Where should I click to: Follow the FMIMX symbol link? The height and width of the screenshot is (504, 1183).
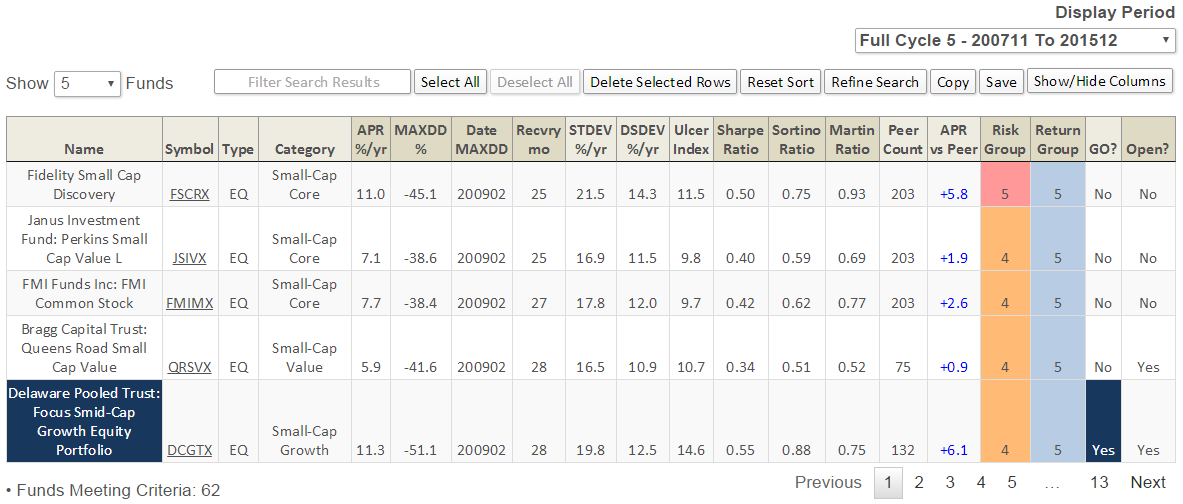coord(189,303)
